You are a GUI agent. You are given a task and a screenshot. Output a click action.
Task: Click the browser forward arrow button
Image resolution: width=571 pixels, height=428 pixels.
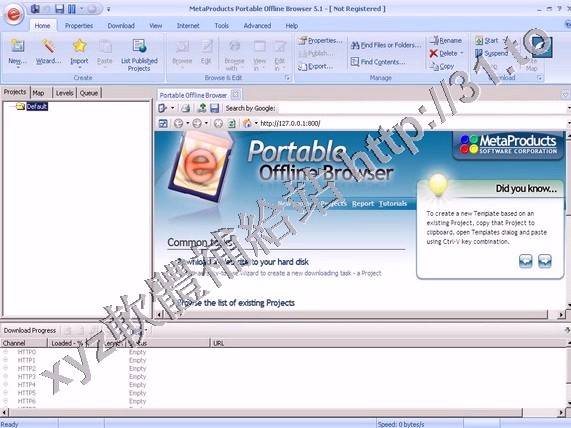click(x=197, y=123)
